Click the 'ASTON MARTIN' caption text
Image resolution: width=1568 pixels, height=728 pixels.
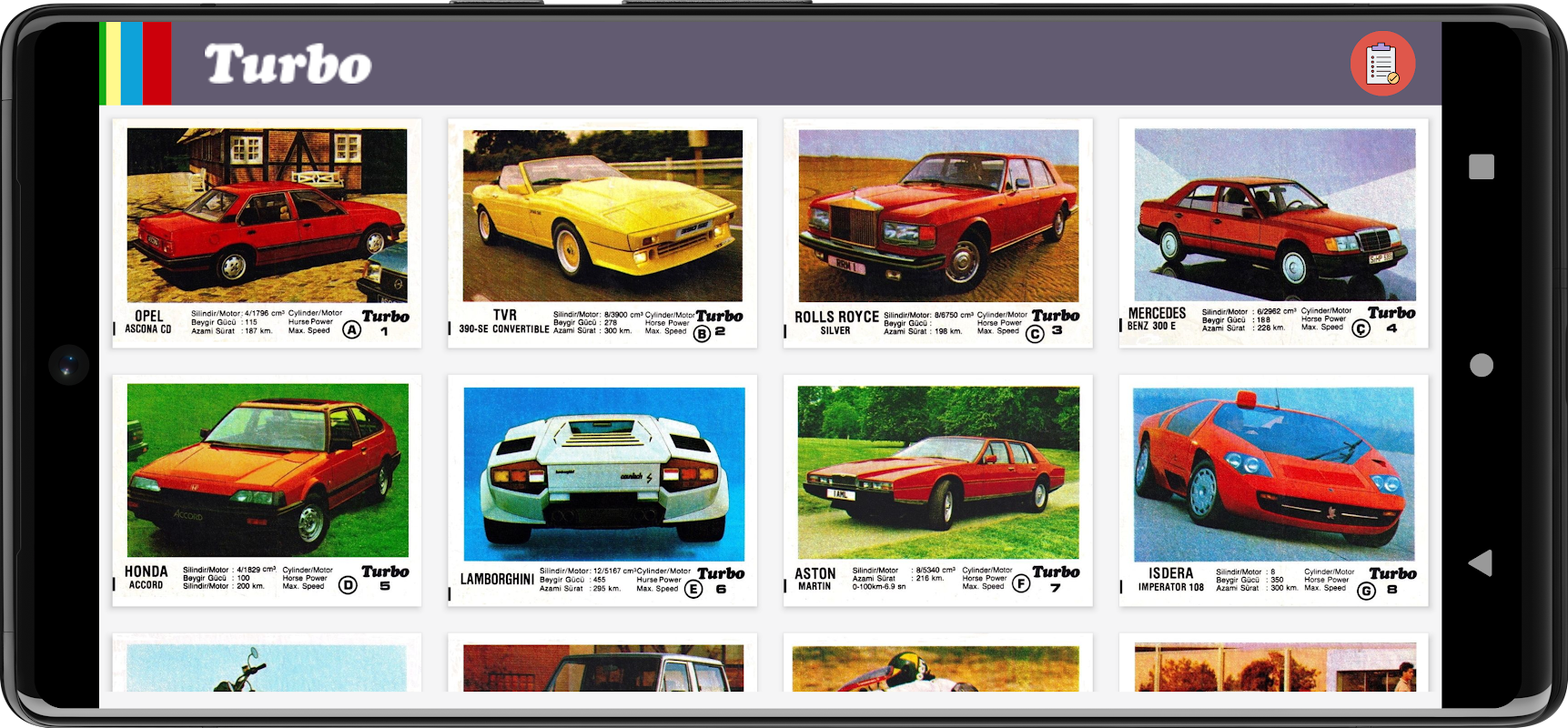pyautogui.click(x=814, y=579)
